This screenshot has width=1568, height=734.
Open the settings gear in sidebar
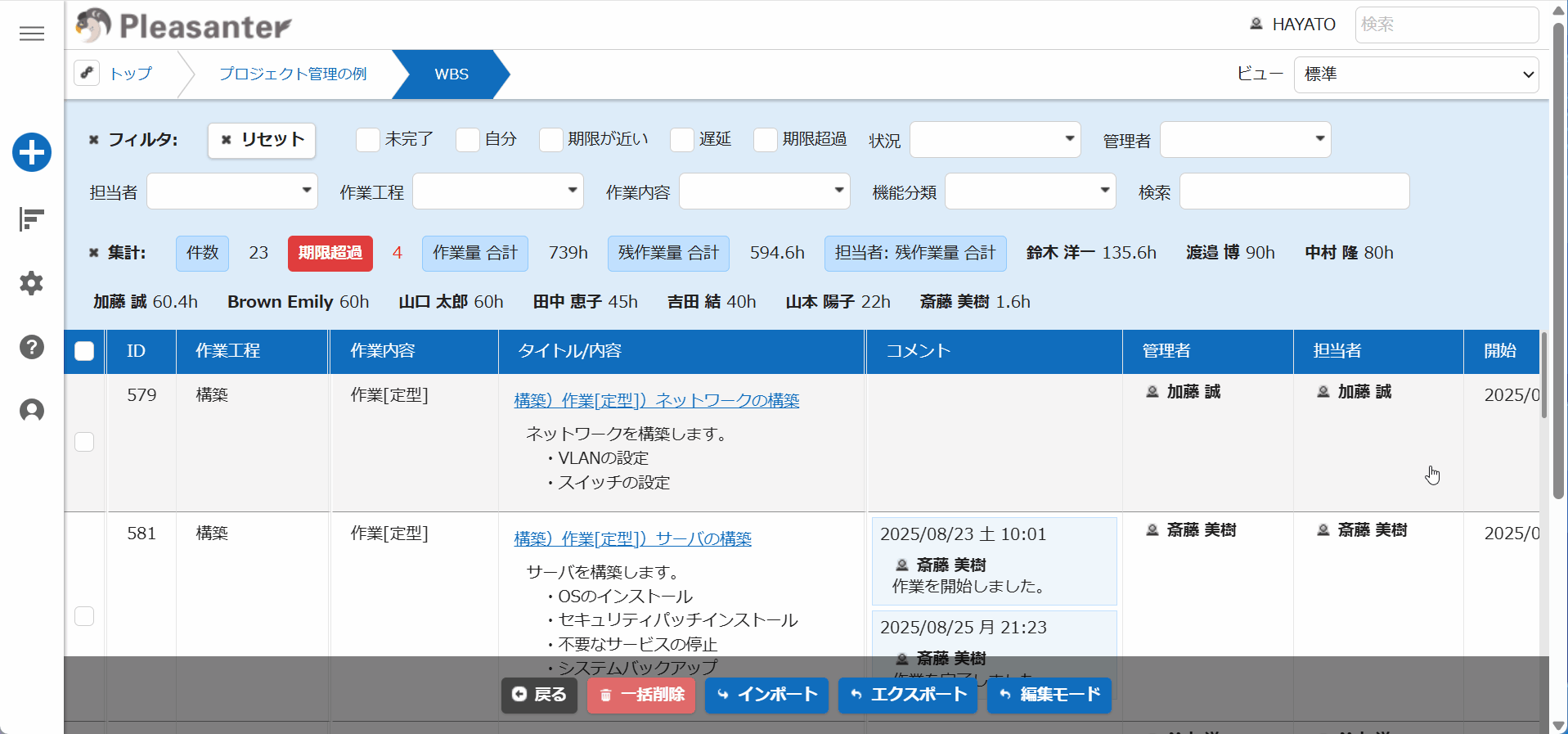(32, 283)
